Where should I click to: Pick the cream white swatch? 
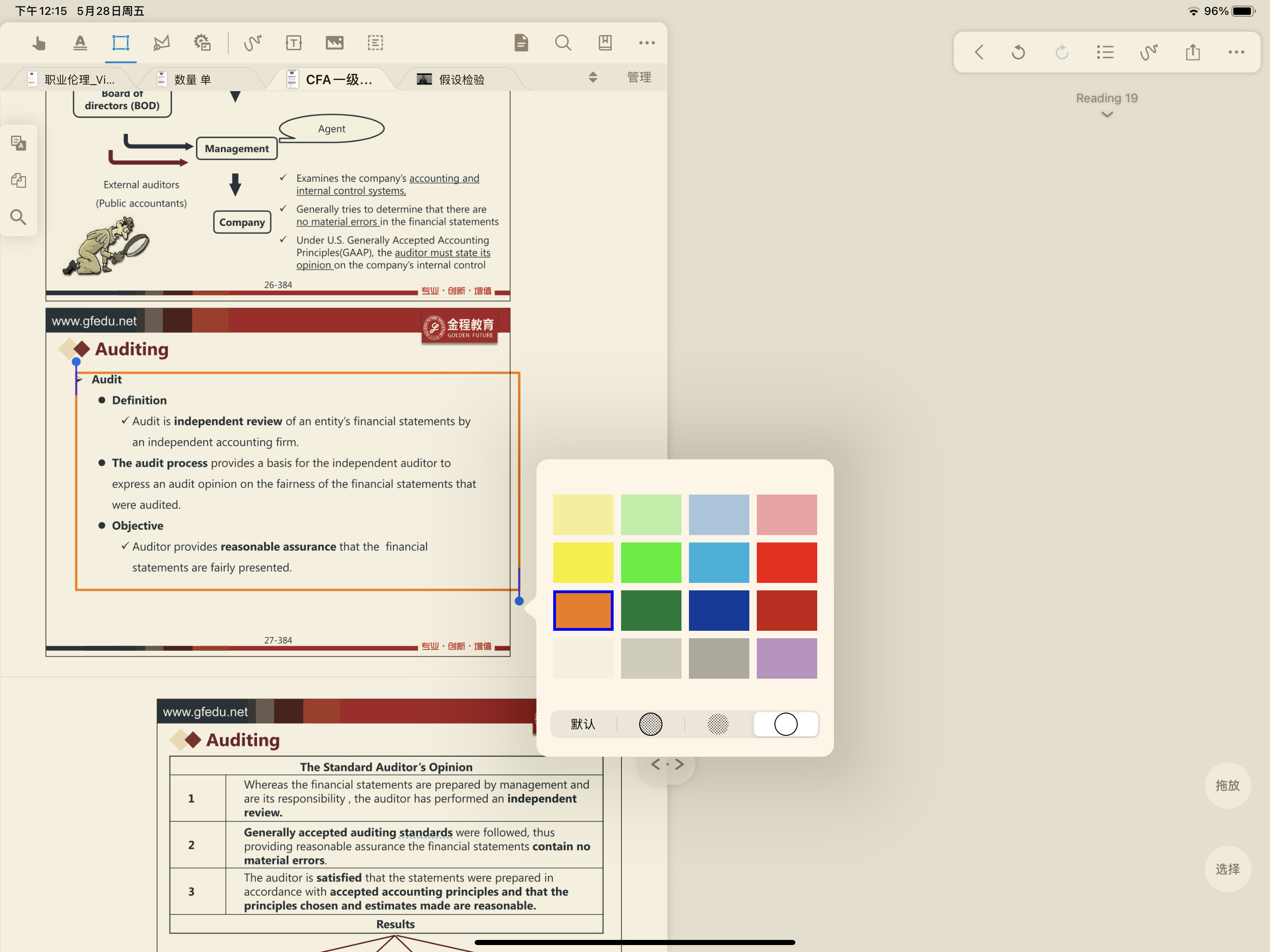tap(583, 658)
